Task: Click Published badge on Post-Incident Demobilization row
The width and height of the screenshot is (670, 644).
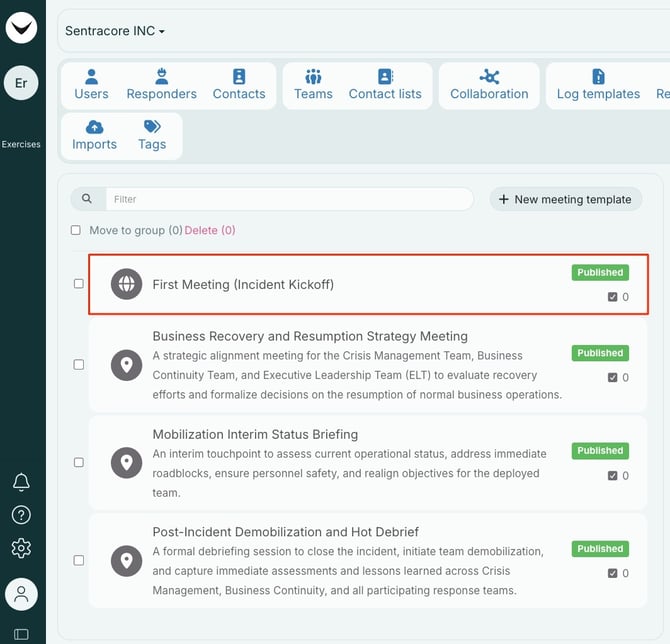Action: click(x=600, y=548)
